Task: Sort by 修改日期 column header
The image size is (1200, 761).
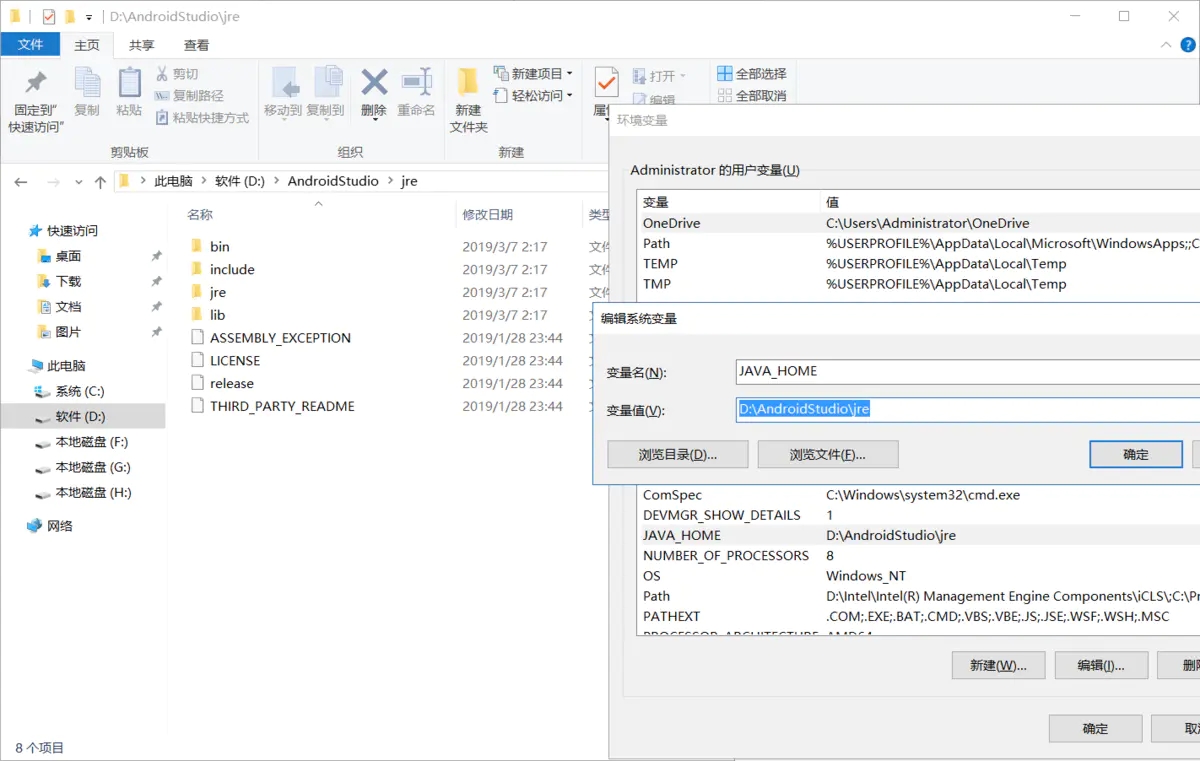Action: [488, 214]
